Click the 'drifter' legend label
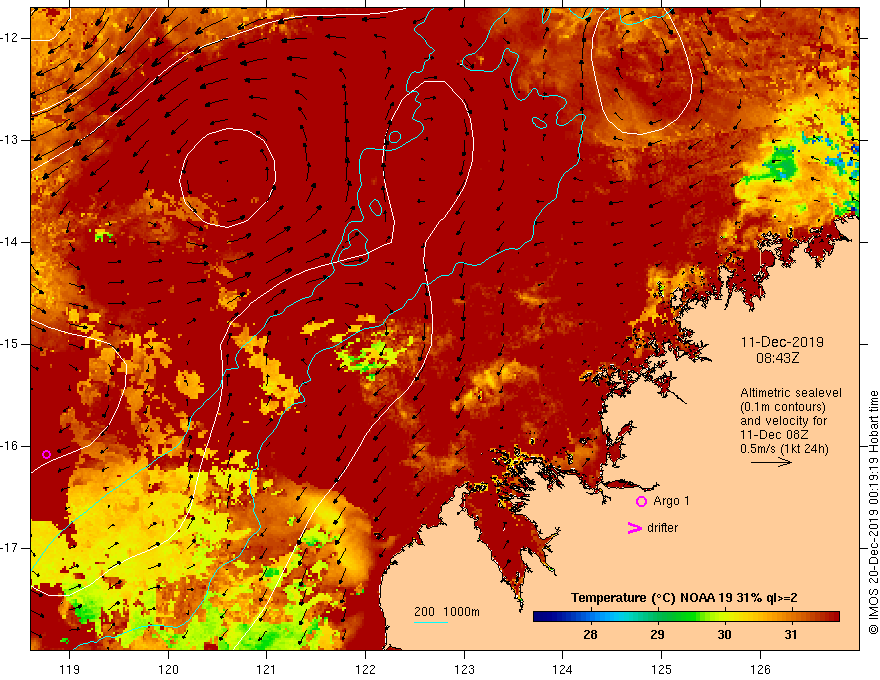This screenshot has height=680, width=880. tap(662, 528)
